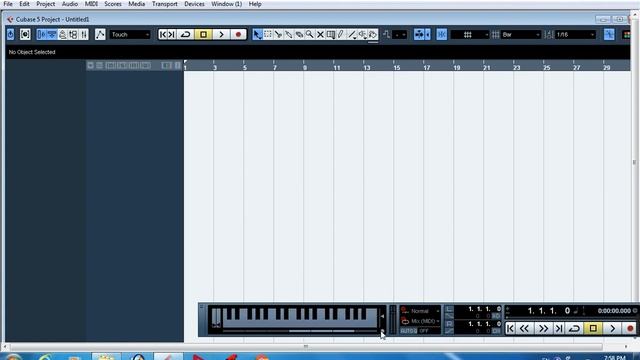Viewport: 640px width, 360px height.
Task: Open the Touch automation mode dropdown
Action: pos(130,35)
